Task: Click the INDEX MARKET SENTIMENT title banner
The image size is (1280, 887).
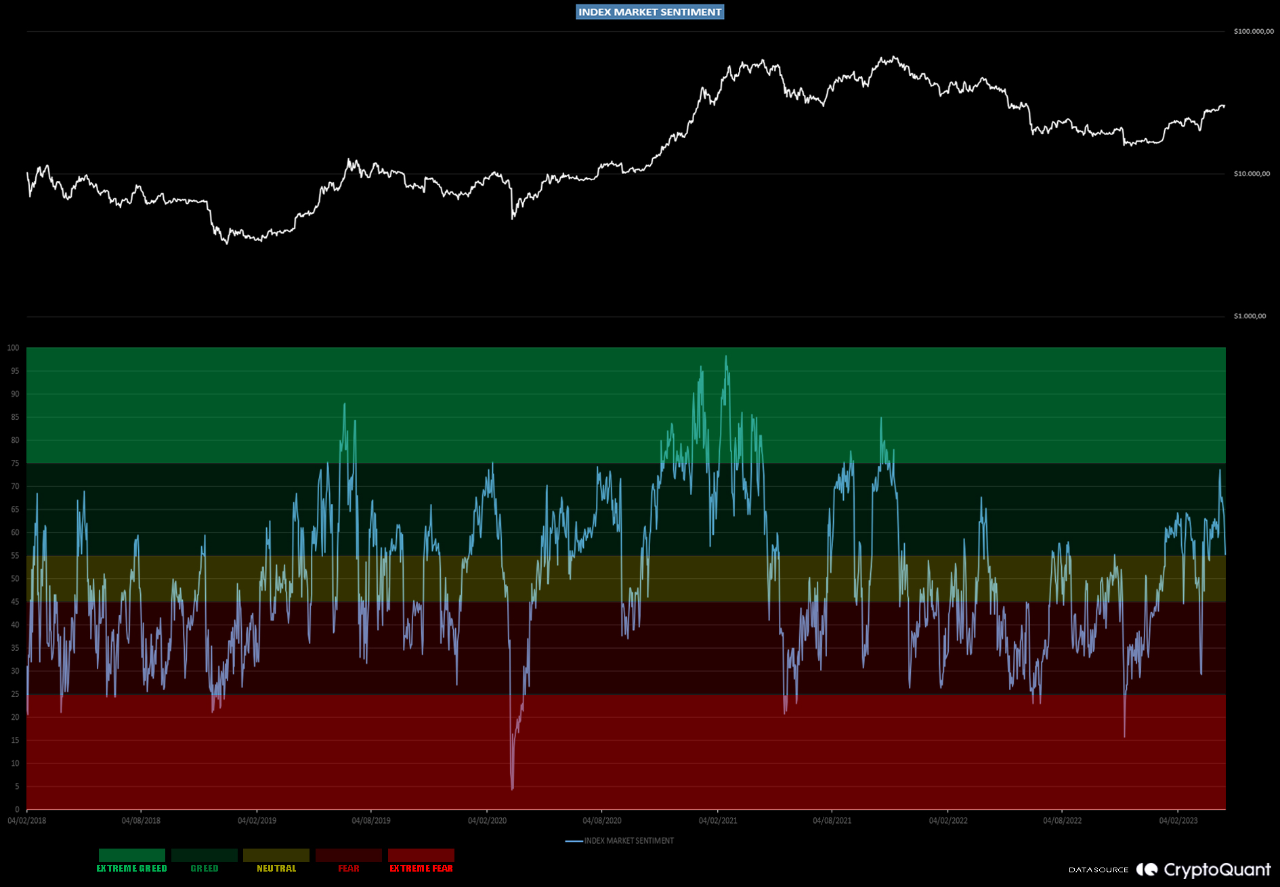Action: click(x=649, y=12)
